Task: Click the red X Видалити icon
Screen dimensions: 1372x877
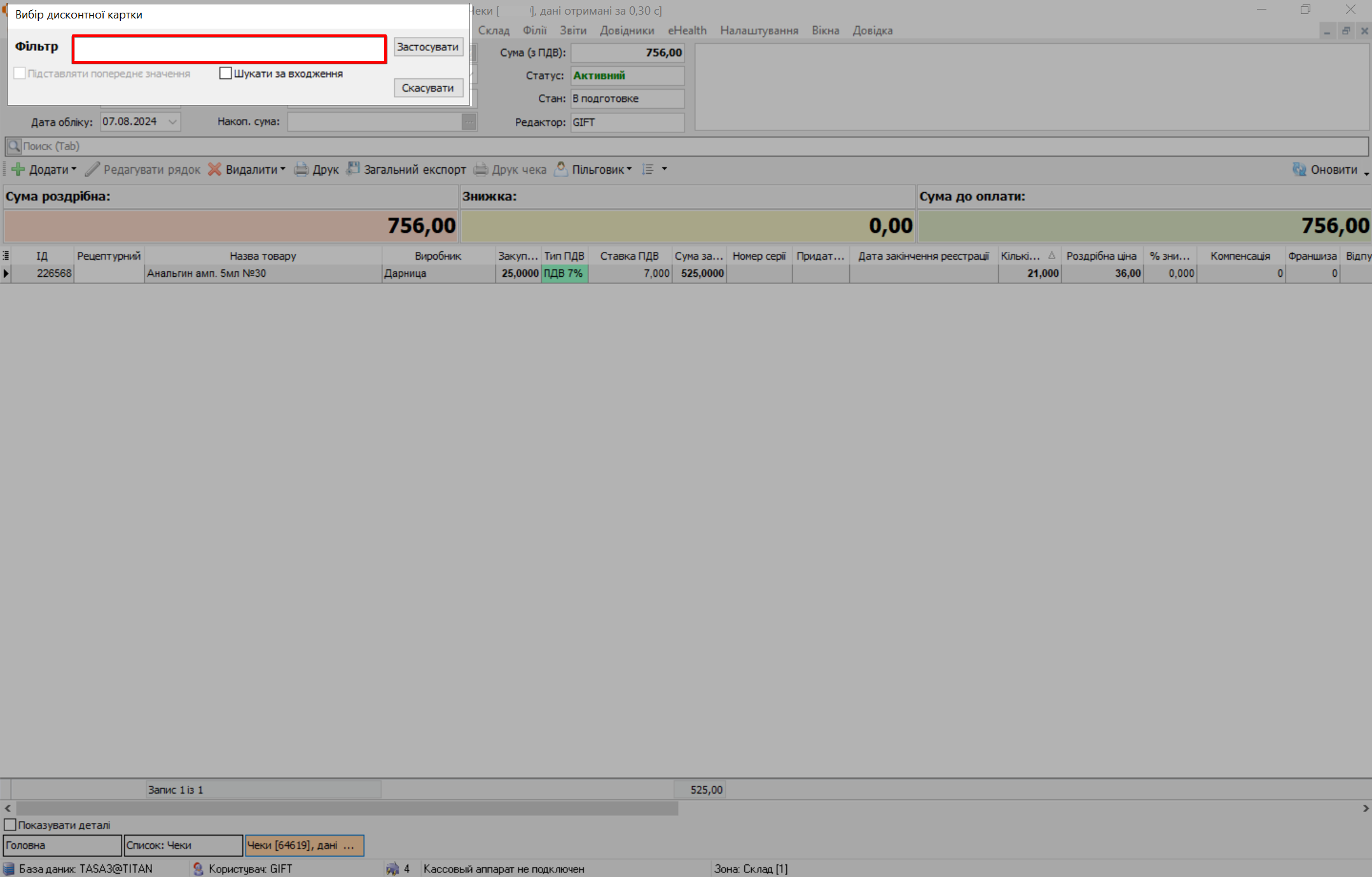Action: 215,169
